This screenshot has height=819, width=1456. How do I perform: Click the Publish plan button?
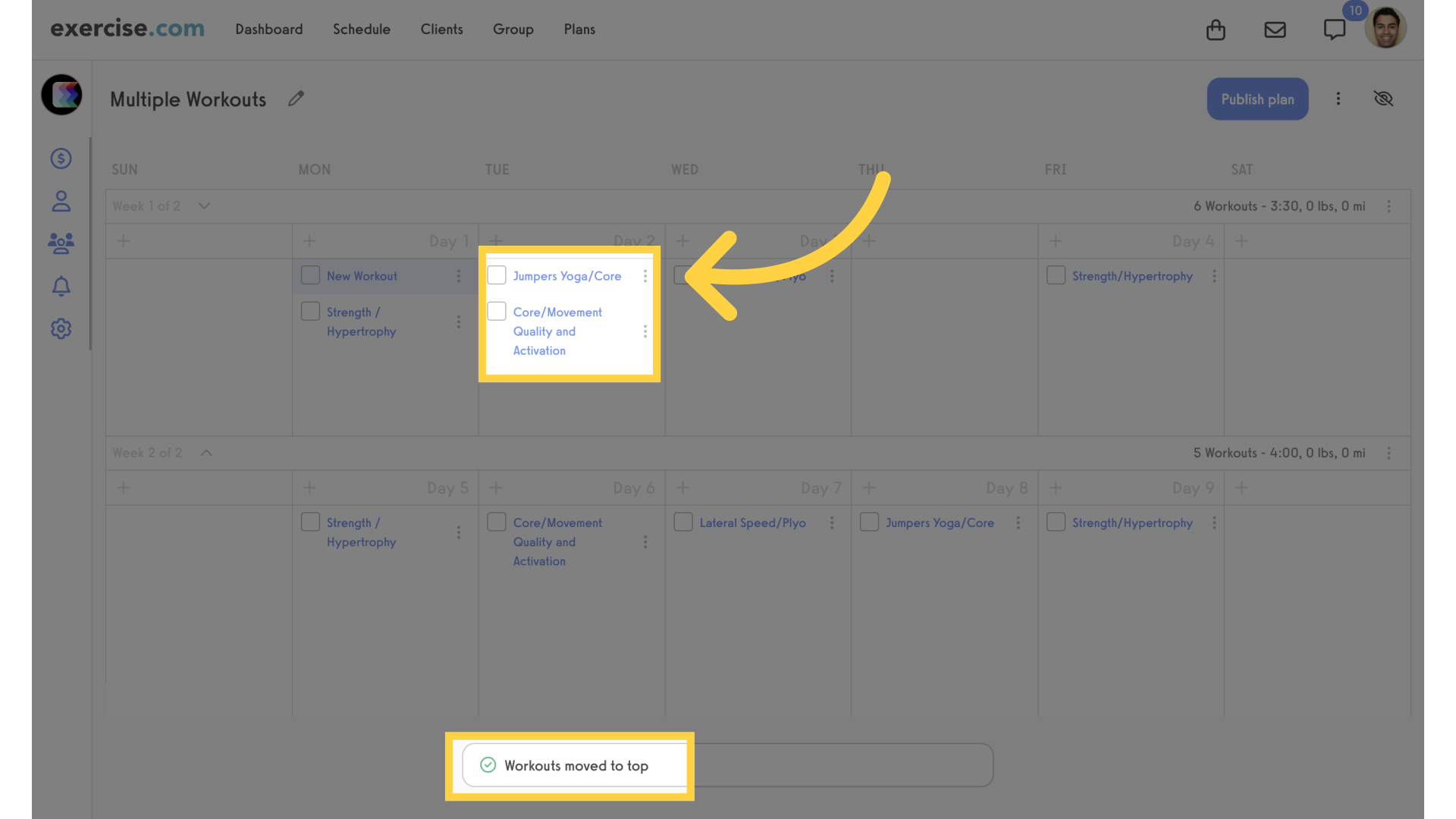[1257, 98]
